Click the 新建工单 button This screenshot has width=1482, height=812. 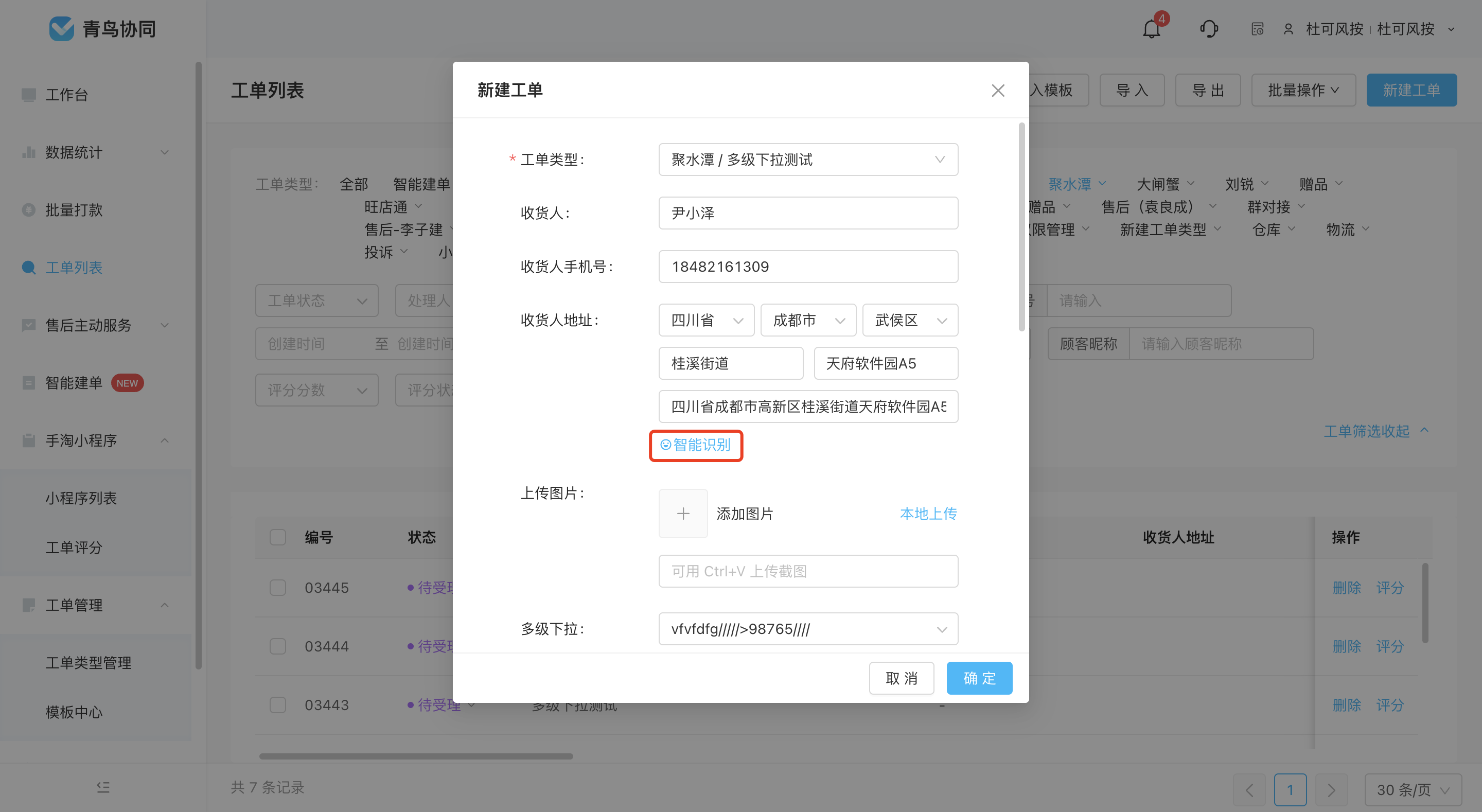1411,91
